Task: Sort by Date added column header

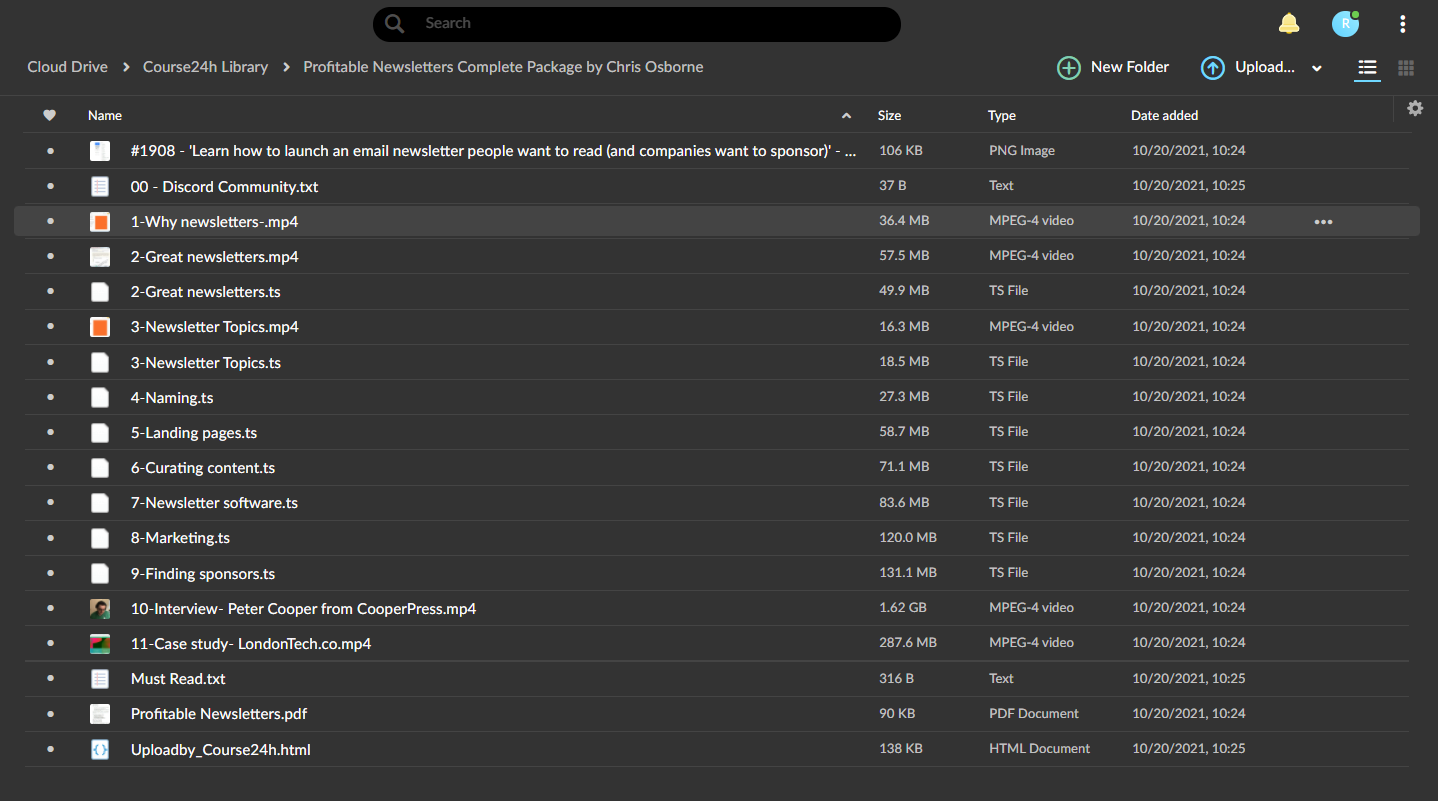Action: point(1164,115)
